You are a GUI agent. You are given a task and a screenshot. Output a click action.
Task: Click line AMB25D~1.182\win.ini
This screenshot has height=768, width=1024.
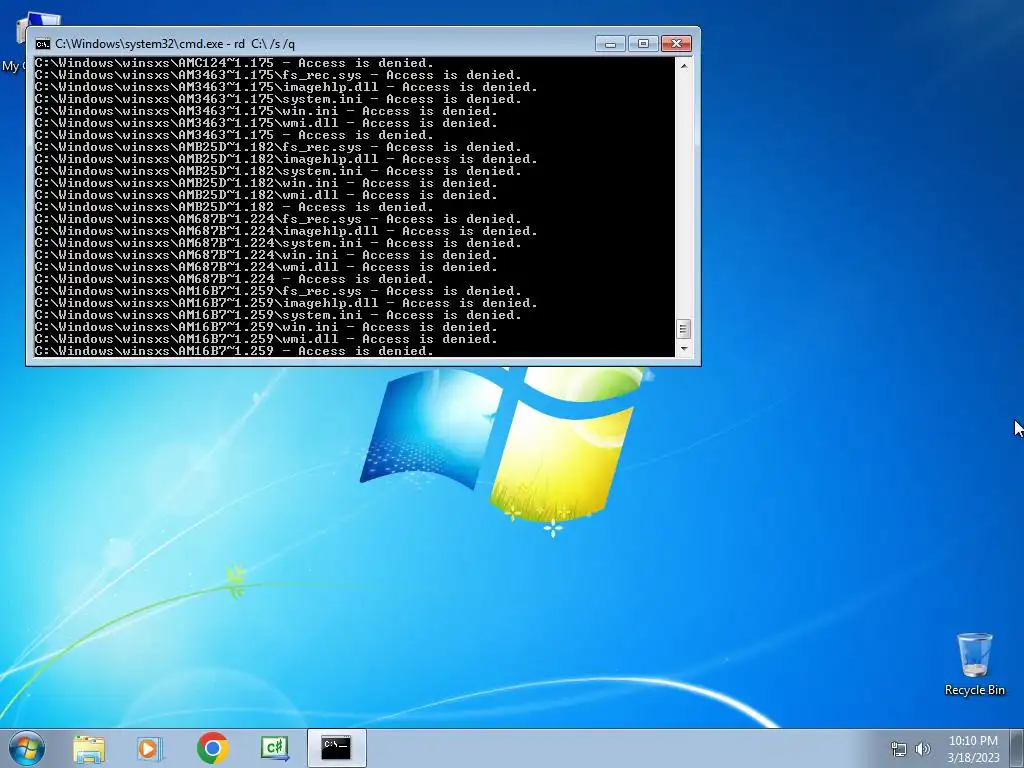[x=266, y=184]
